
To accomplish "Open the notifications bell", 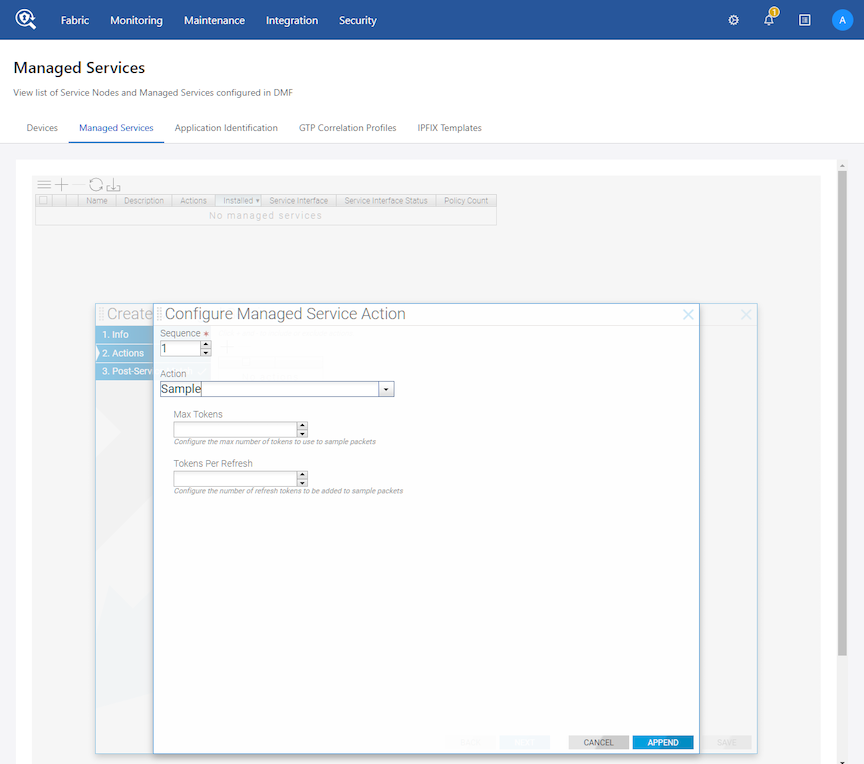I will tap(769, 20).
